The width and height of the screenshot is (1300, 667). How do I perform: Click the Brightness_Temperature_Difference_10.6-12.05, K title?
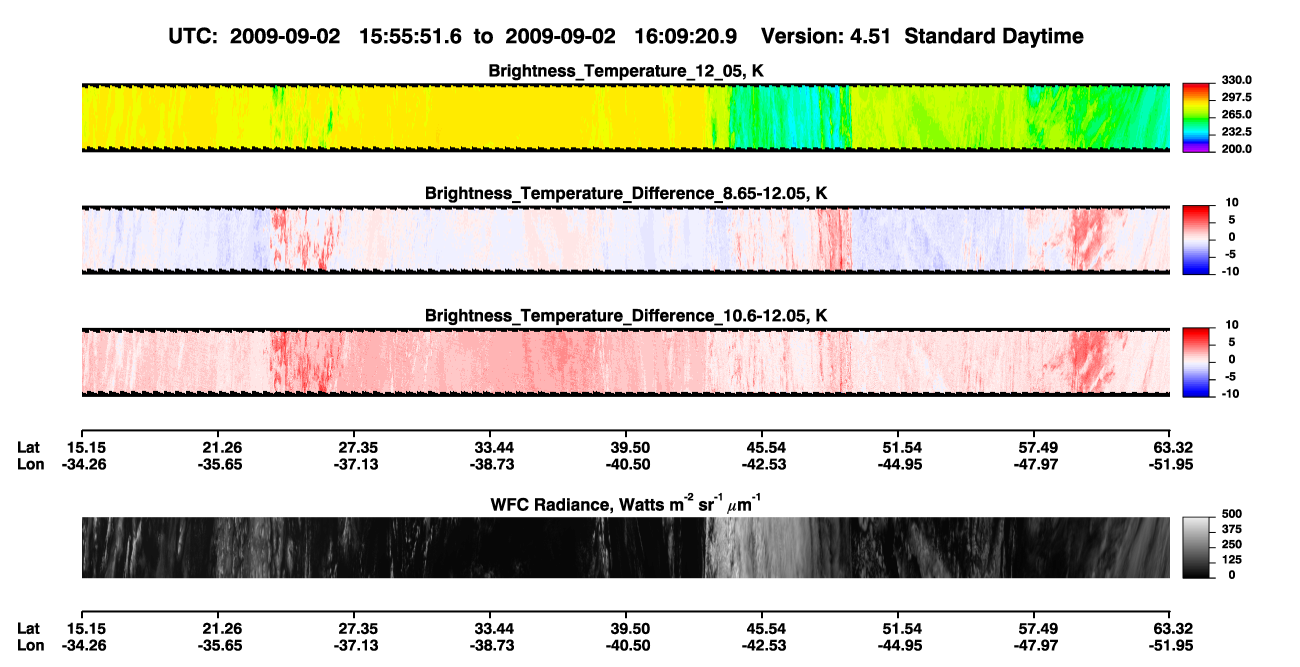pyautogui.click(x=625, y=316)
